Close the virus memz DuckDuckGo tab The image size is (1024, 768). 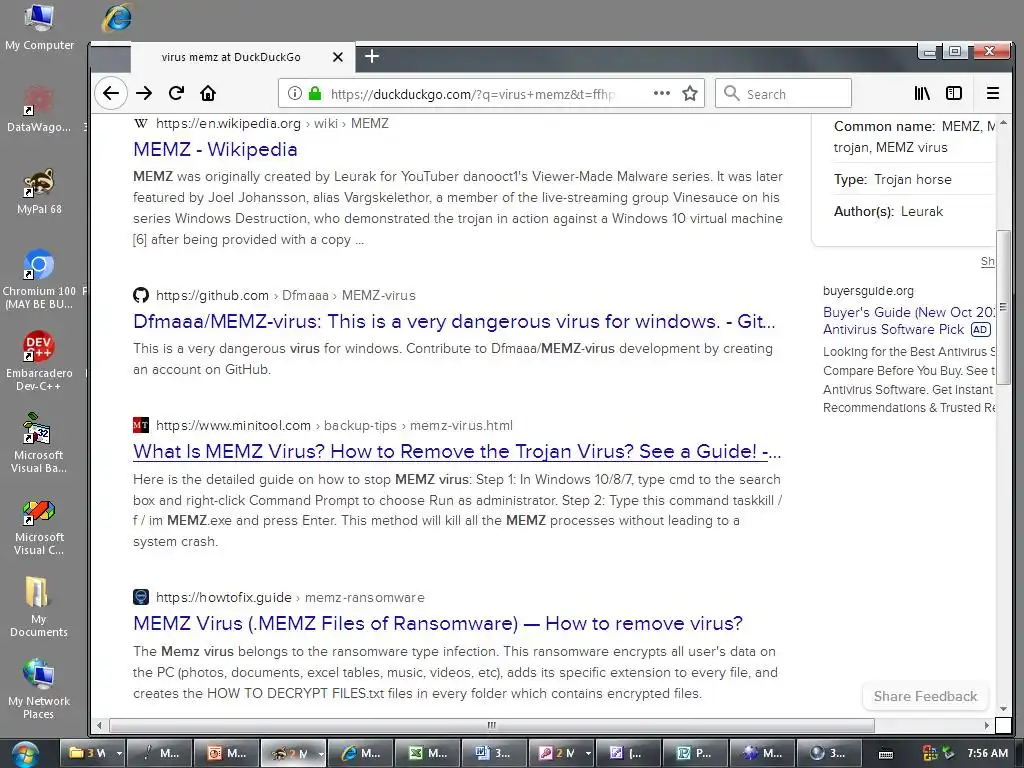pos(338,57)
